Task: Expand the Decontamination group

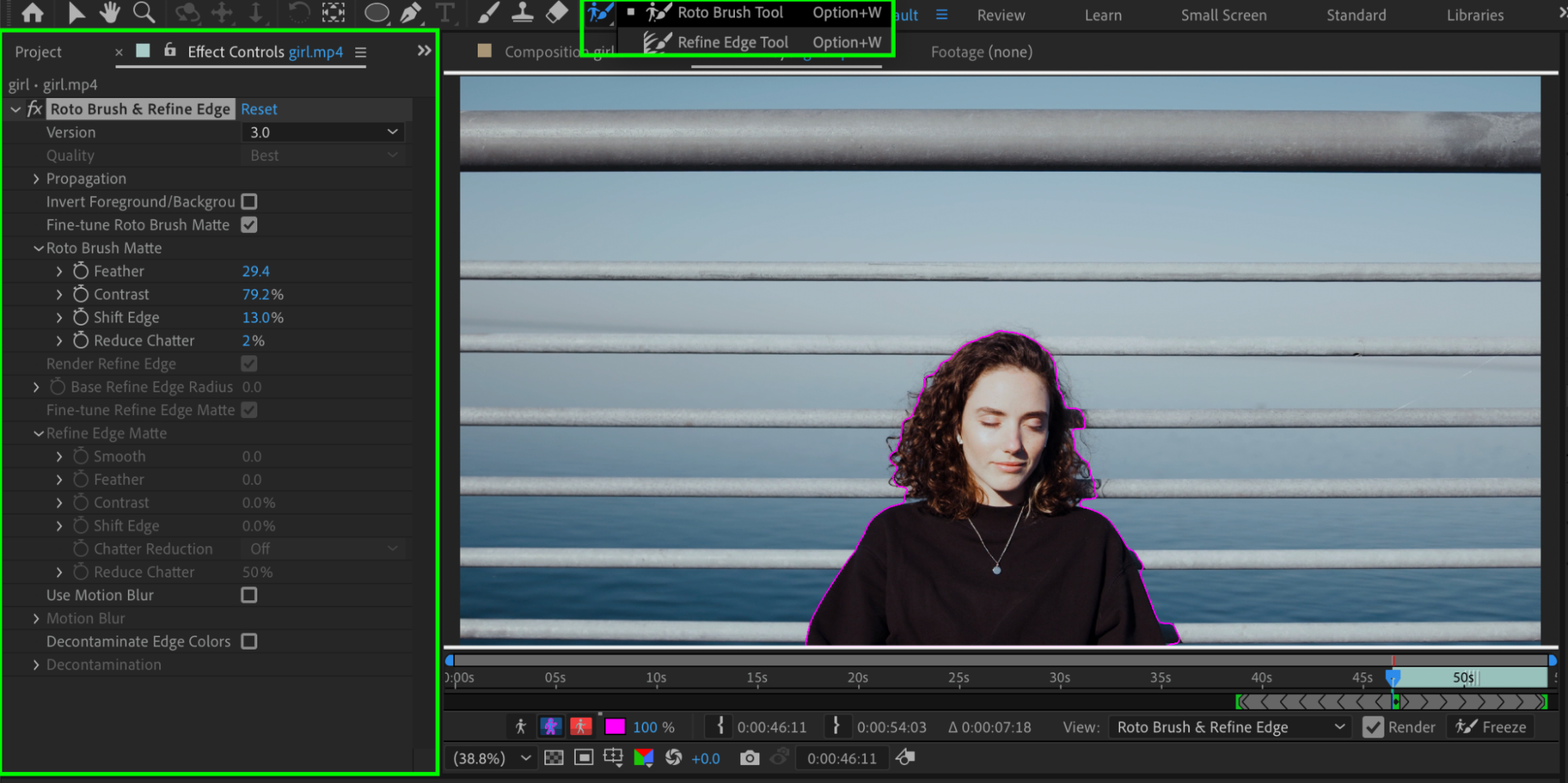Action: coord(36,665)
